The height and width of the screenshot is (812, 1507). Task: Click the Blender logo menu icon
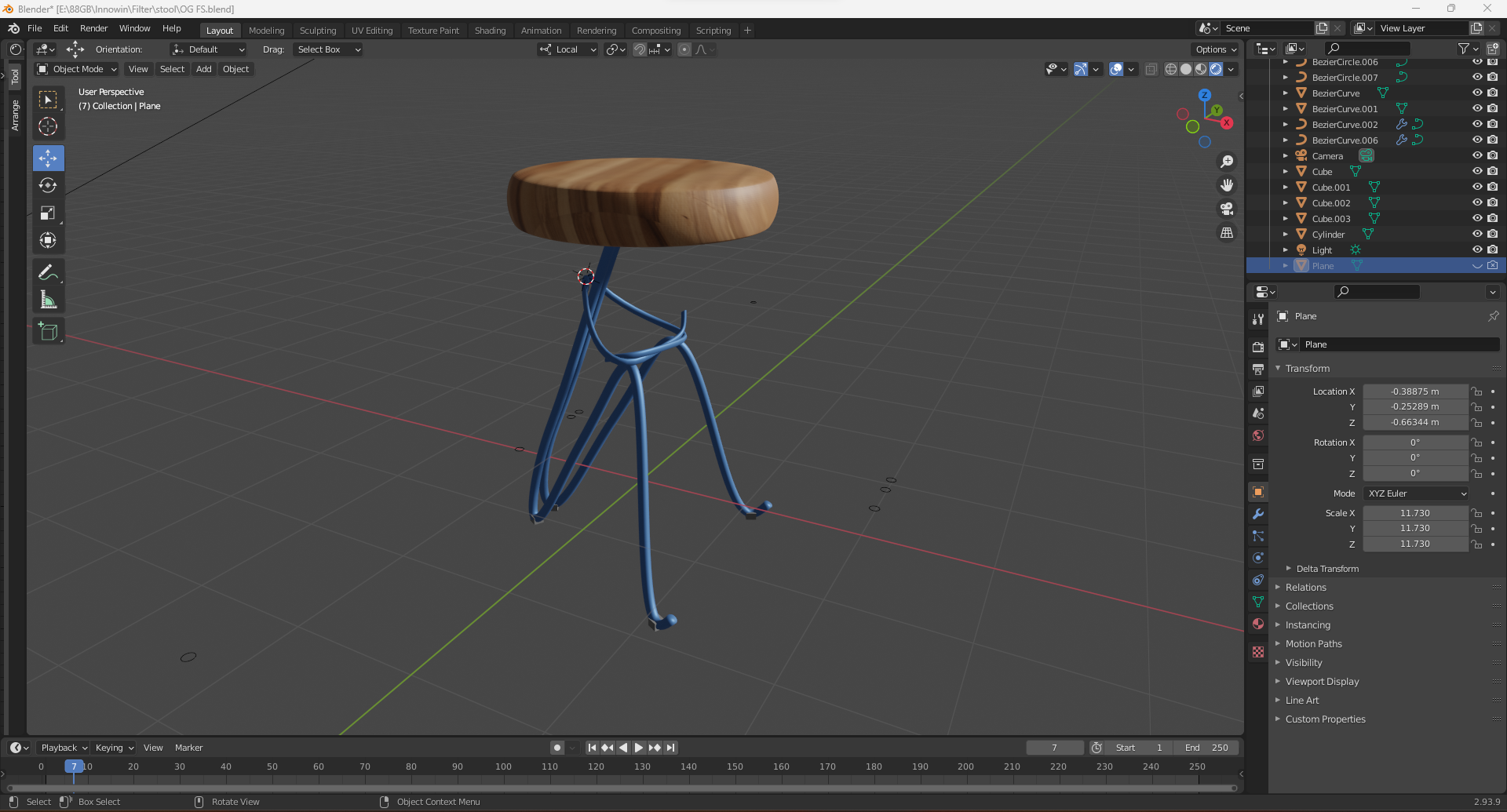tap(13, 28)
